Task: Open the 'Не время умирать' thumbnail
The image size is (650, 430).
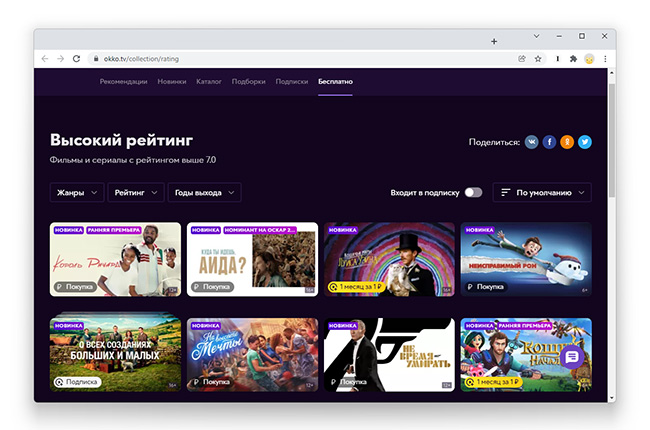Action: click(x=389, y=355)
